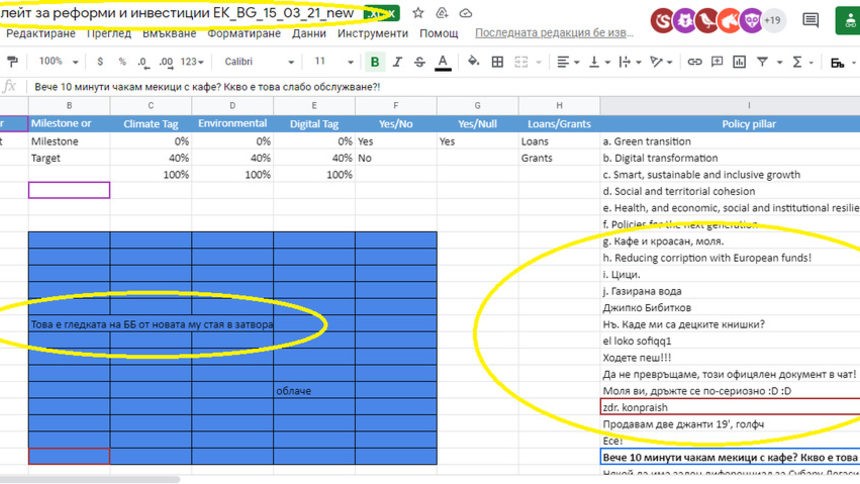Toggle italic text formatting
860x484 pixels.
(398, 62)
